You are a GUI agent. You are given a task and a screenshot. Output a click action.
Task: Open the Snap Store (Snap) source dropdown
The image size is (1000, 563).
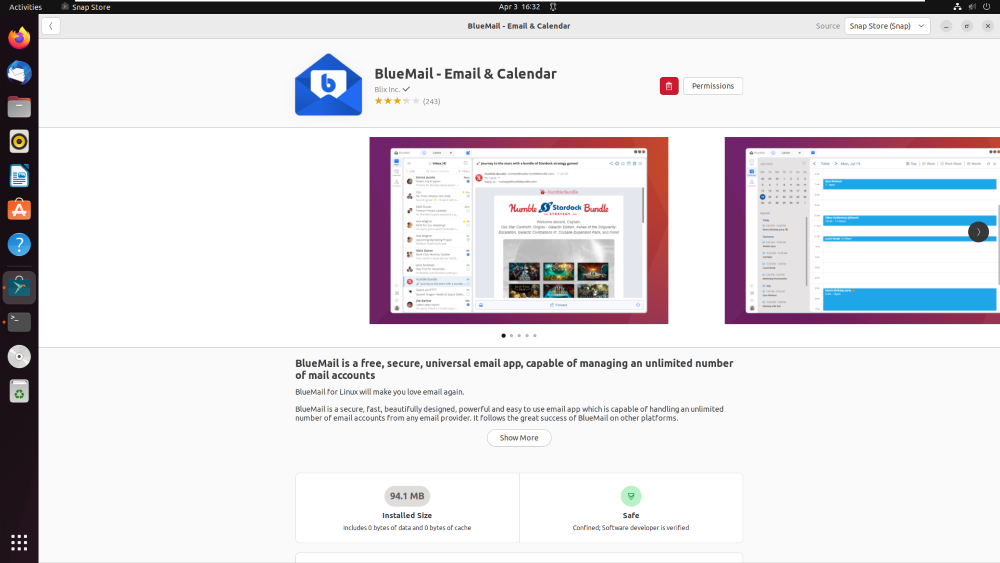pos(887,26)
